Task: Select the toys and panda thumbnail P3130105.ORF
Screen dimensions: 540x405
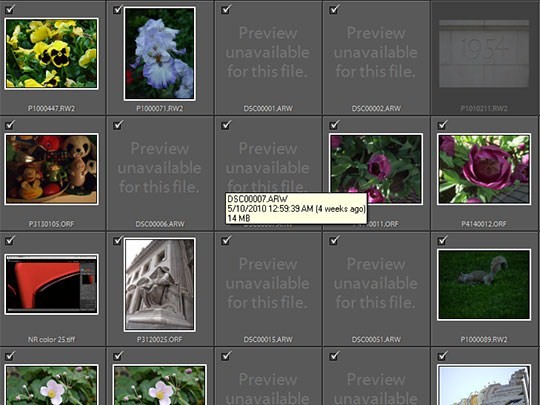Action: click(x=51, y=169)
